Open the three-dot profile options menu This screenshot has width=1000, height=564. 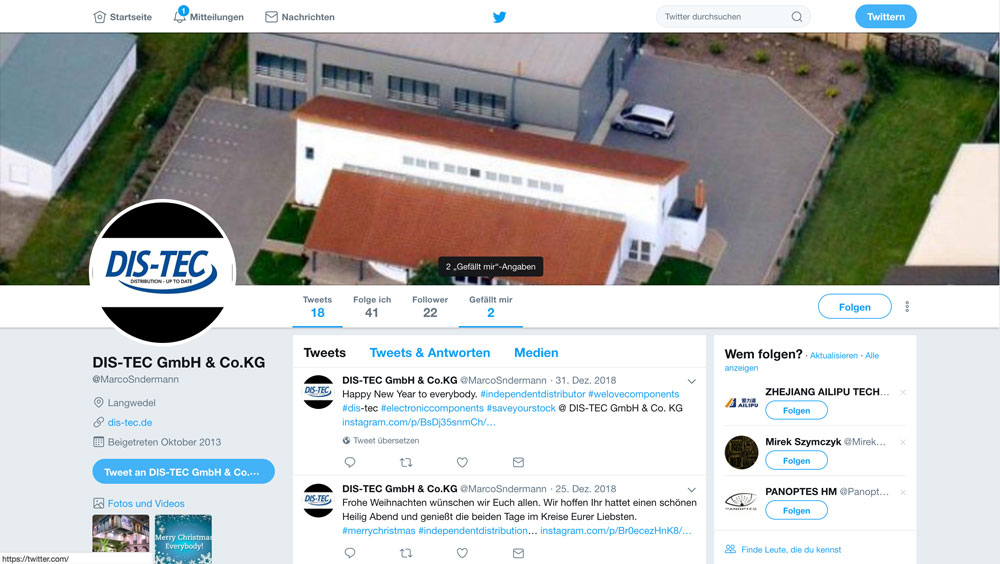(x=907, y=307)
